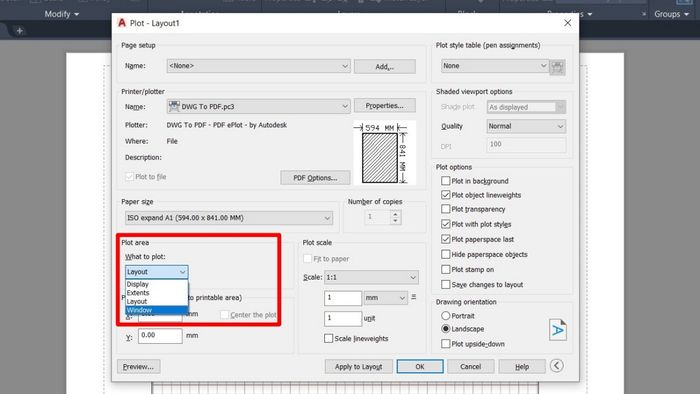
Task: Click the Add... page setup button
Action: pos(385,66)
